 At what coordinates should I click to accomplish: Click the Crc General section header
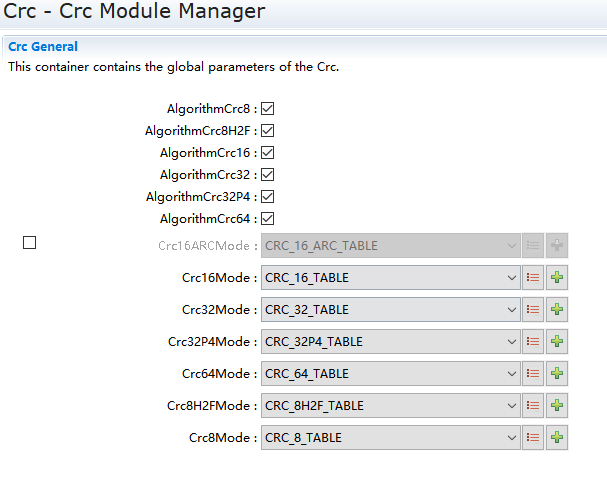[x=43, y=47]
